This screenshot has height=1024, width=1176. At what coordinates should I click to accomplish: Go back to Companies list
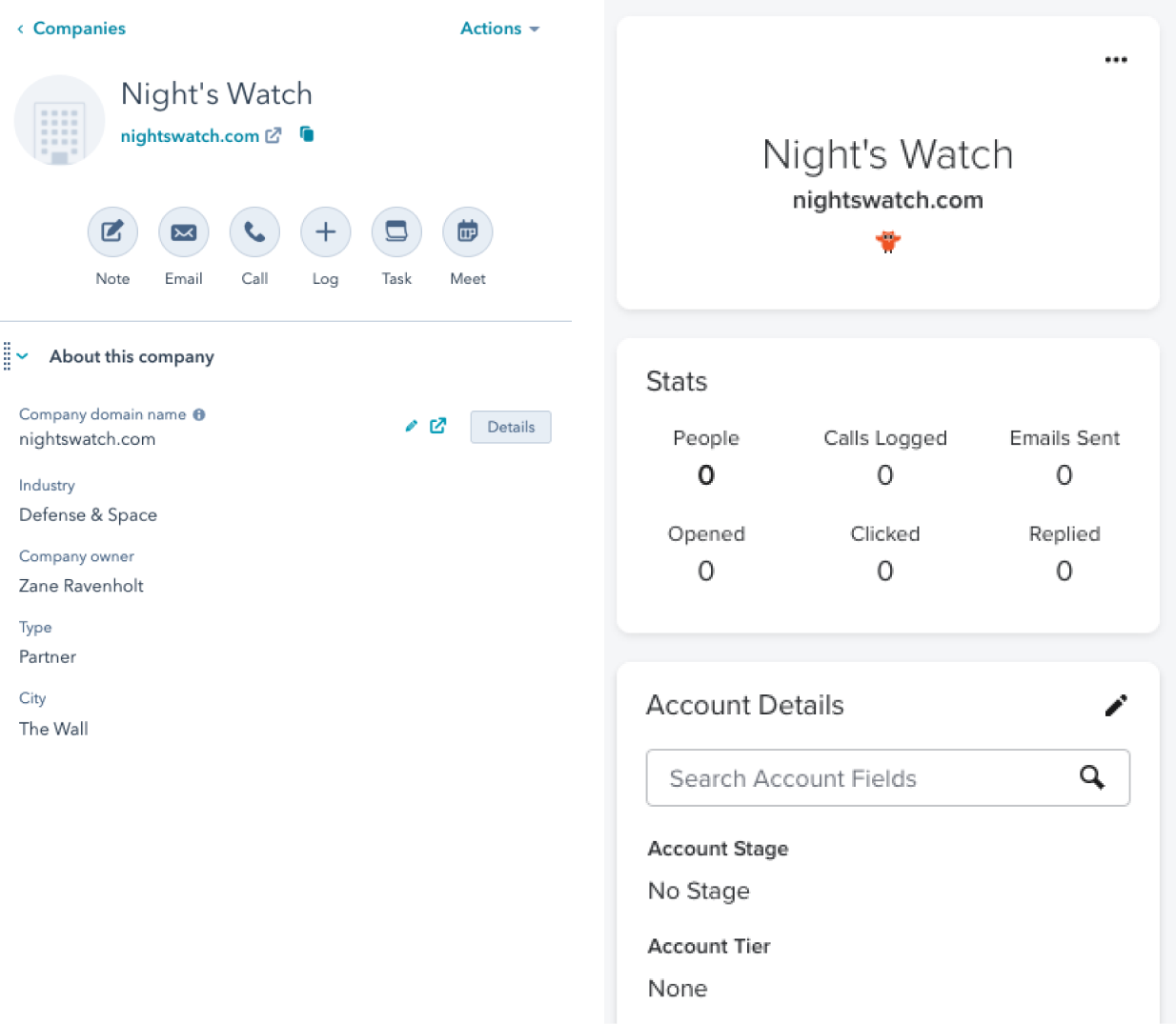71,29
